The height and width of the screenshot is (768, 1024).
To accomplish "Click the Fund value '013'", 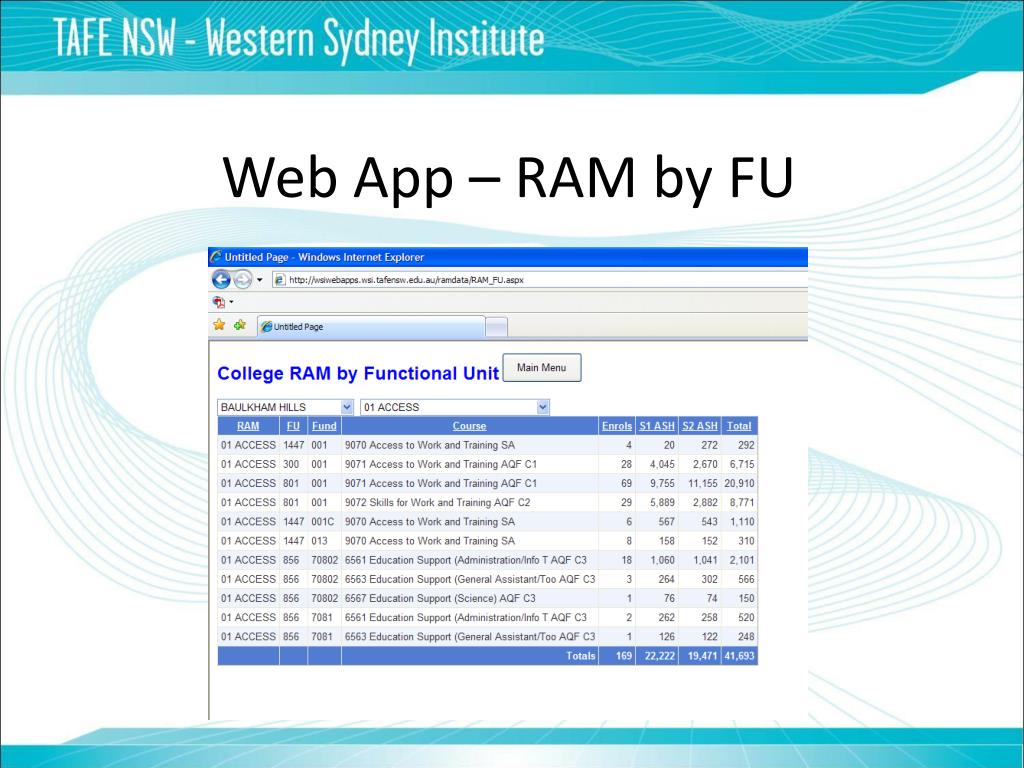I will (x=319, y=541).
